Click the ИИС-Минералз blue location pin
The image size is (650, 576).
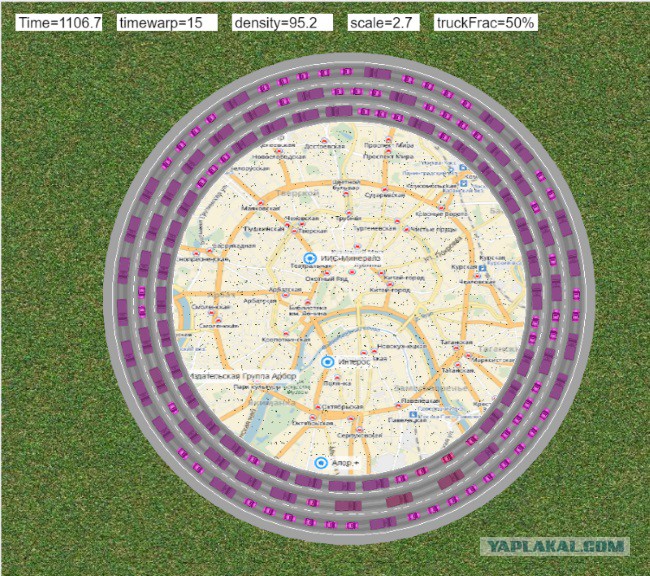coord(310,258)
